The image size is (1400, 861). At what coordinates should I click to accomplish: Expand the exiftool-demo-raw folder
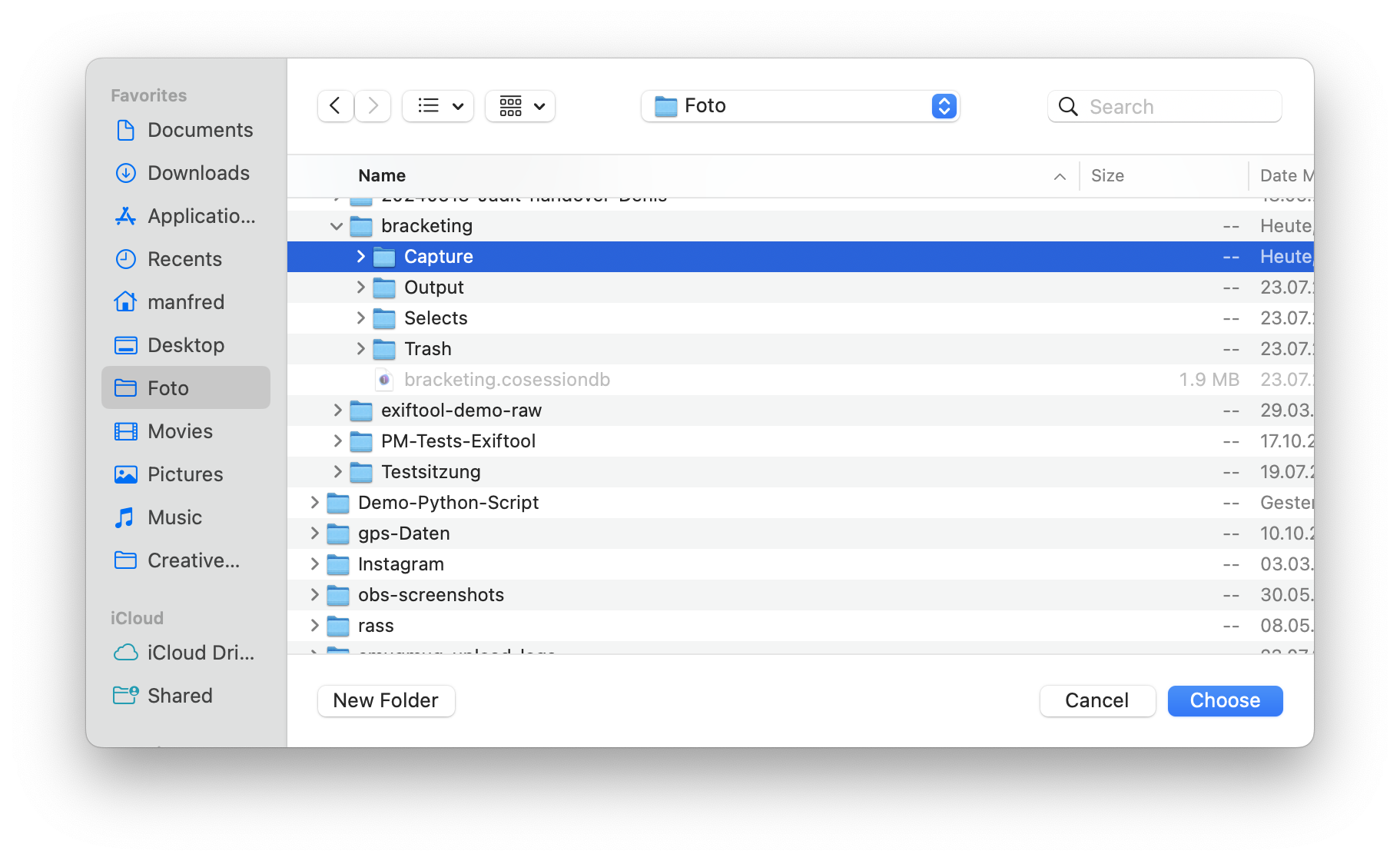337,411
